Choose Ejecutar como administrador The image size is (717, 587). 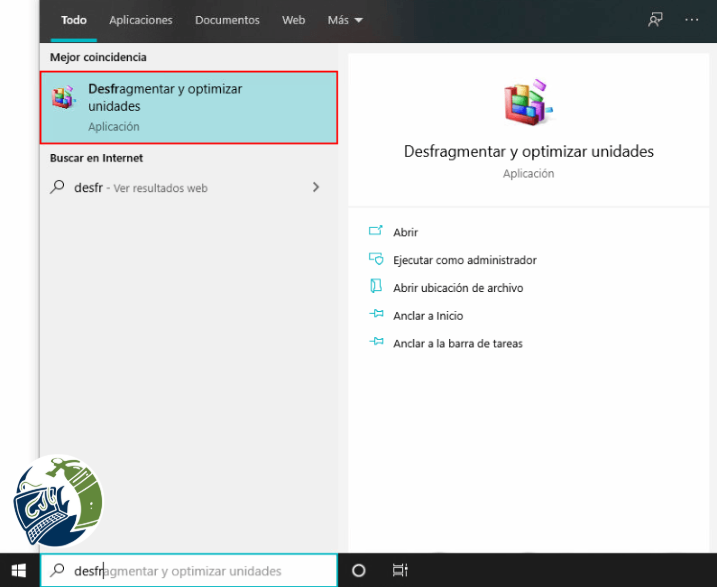click(x=465, y=260)
